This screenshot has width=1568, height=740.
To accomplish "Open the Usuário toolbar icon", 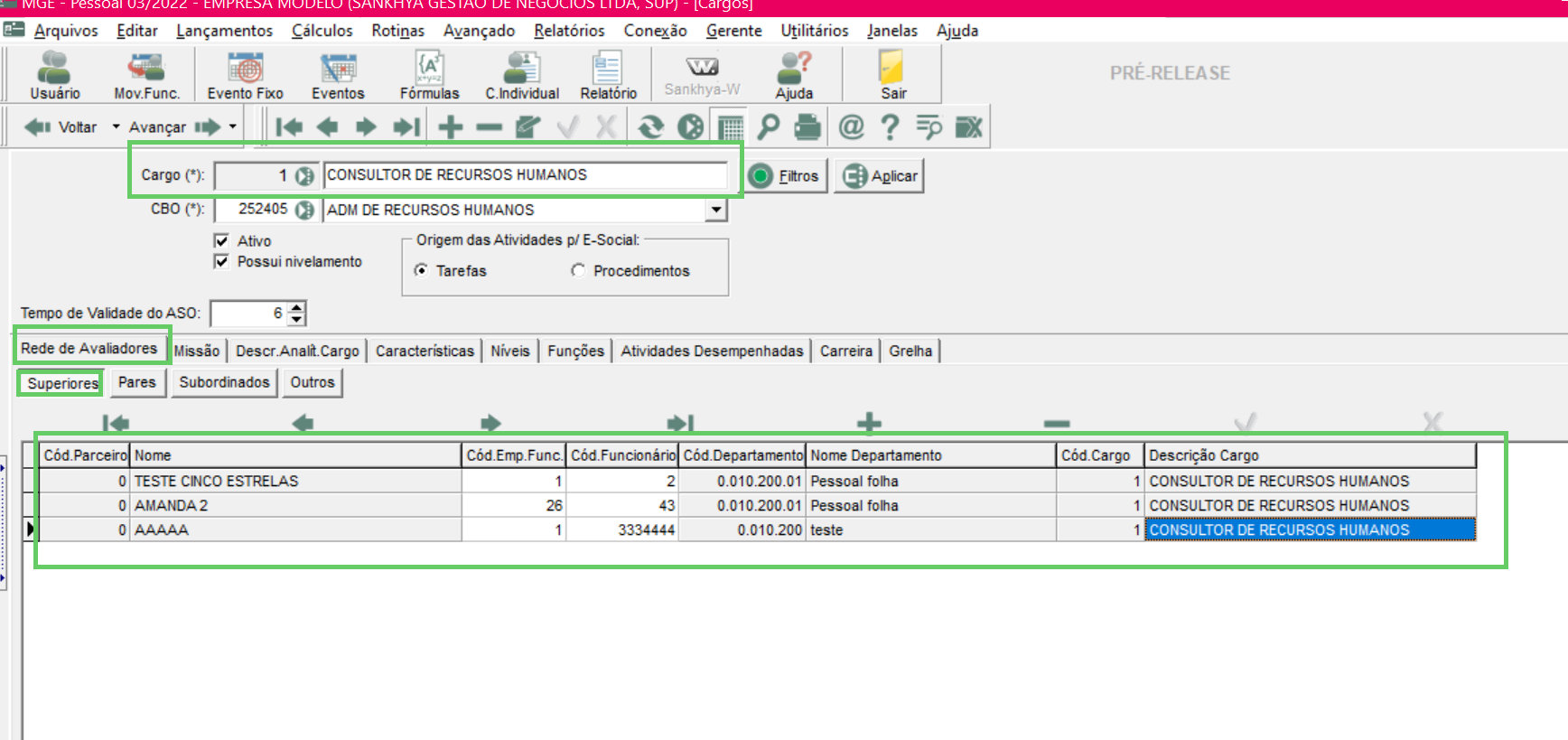I will click(54, 74).
